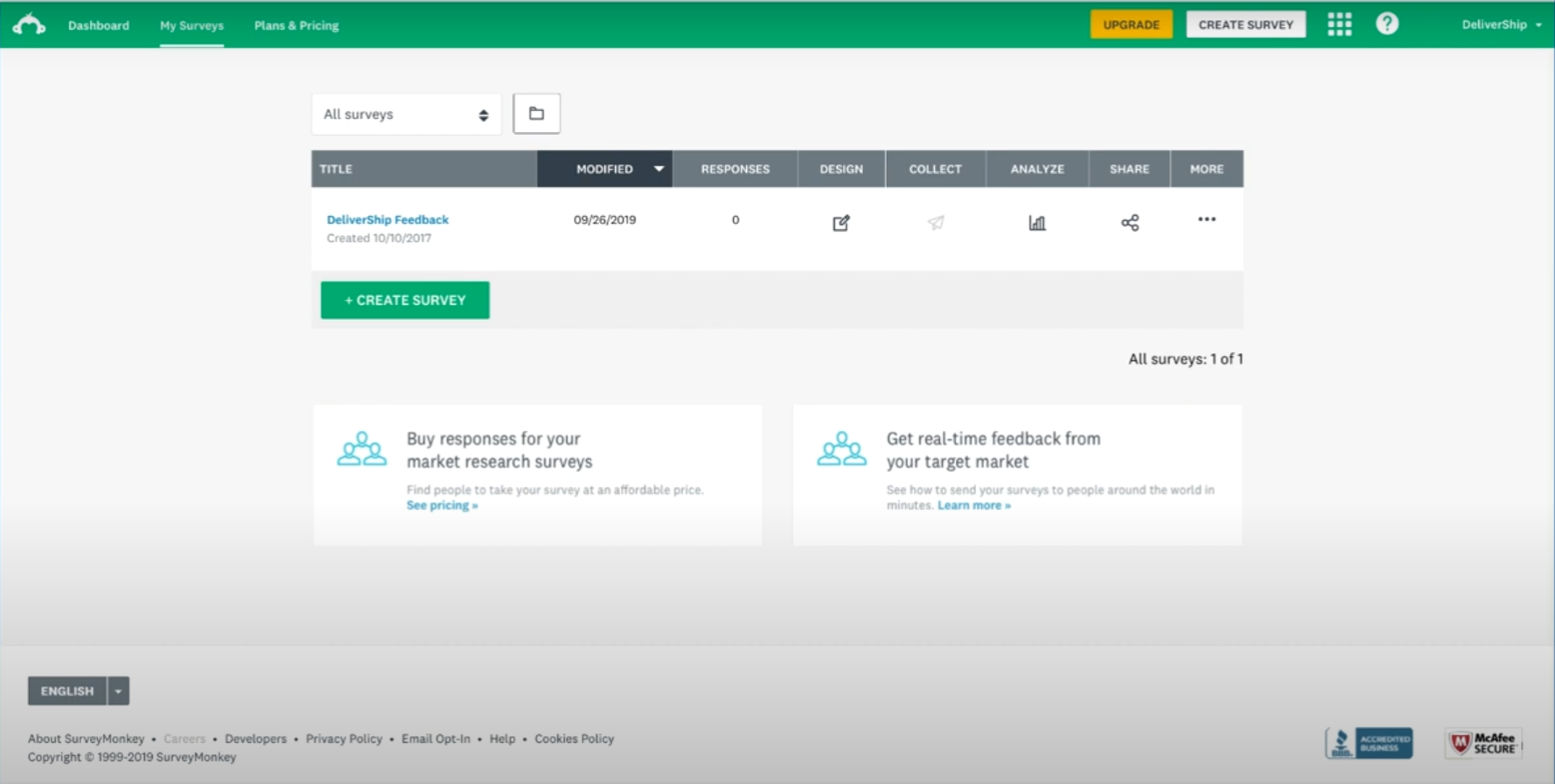Click the SurveyMonkey logo icon
The width and height of the screenshot is (1555, 784).
[29, 24]
